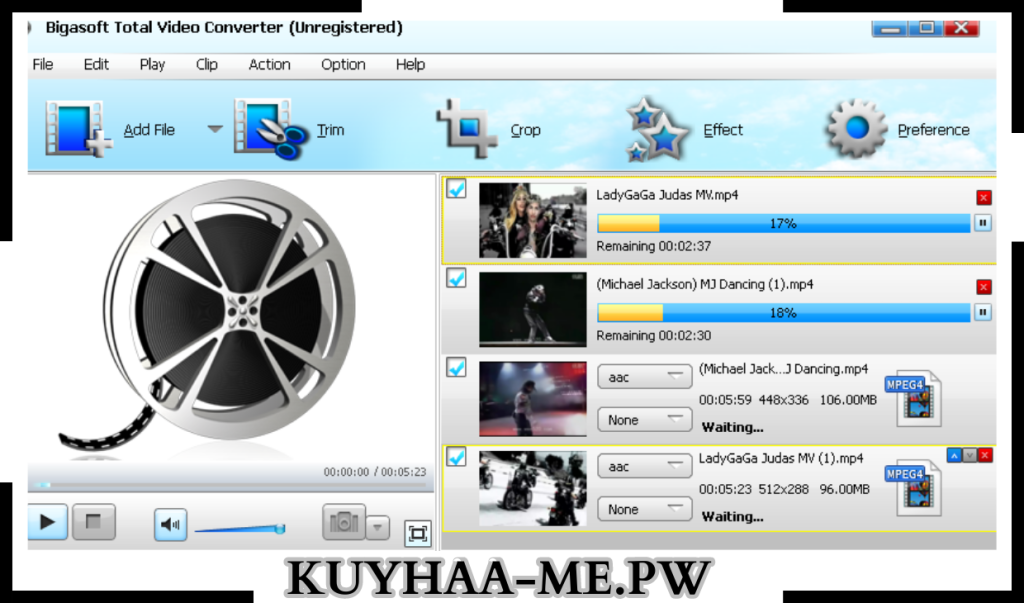Open the Option menu
Image resolution: width=1024 pixels, height=603 pixels.
[x=343, y=64]
